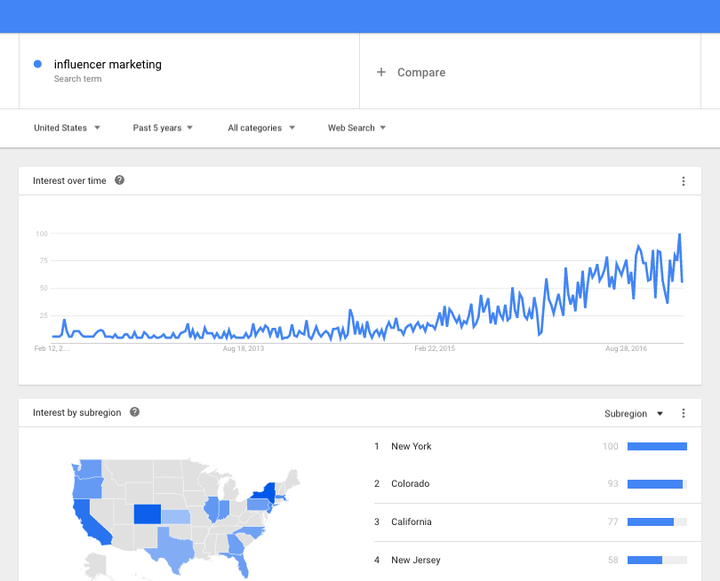This screenshot has height=581, width=720.
Task: Click California in the subregion ranking
Action: [x=411, y=522]
